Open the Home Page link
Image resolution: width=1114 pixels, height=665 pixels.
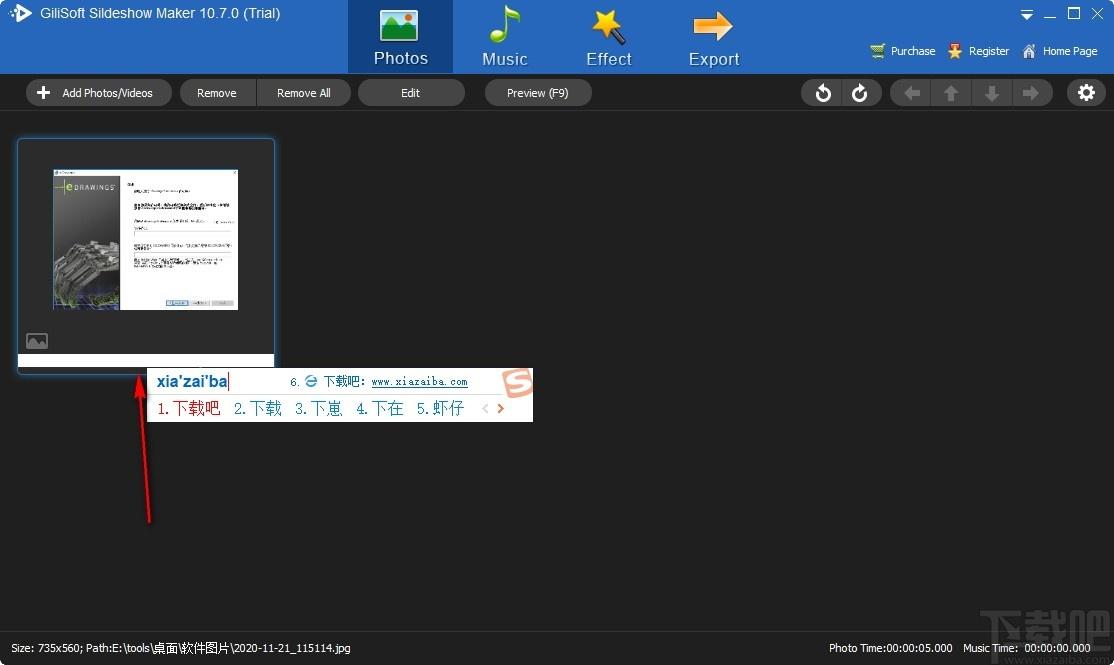click(x=1059, y=51)
